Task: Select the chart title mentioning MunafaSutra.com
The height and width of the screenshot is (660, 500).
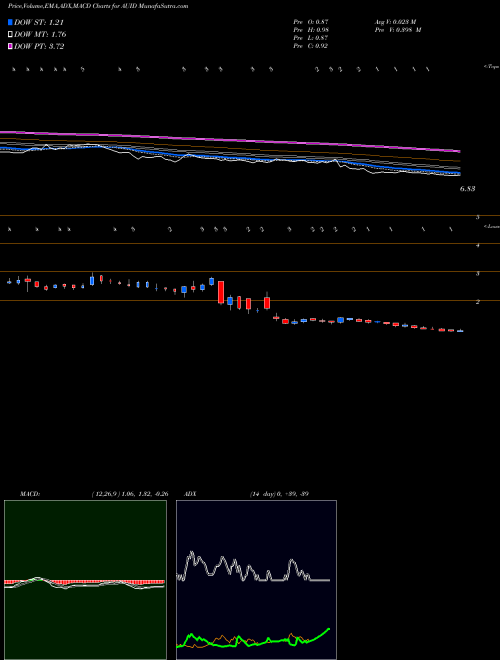Action: [x=98, y=6]
